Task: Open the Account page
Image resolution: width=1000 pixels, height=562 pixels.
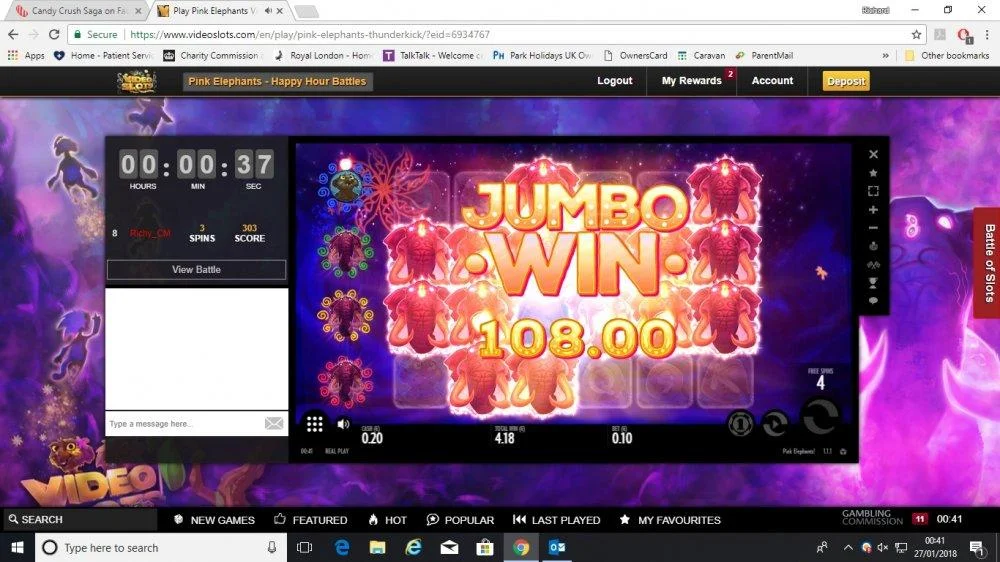Action: [x=772, y=80]
